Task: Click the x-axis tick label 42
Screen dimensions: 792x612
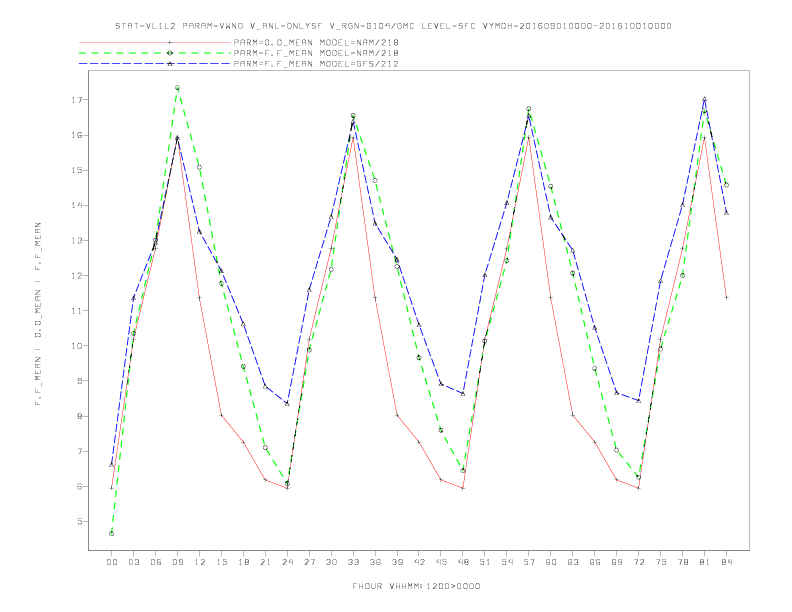Action: 419,562
